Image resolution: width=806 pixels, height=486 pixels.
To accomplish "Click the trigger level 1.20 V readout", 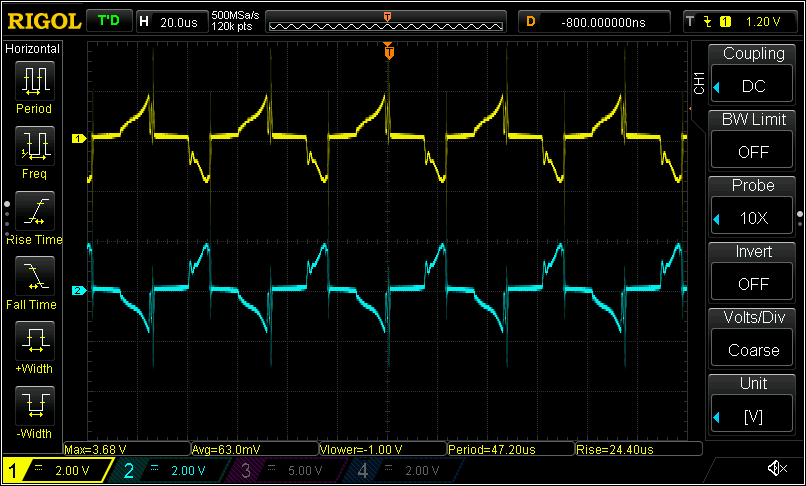I will (x=762, y=21).
